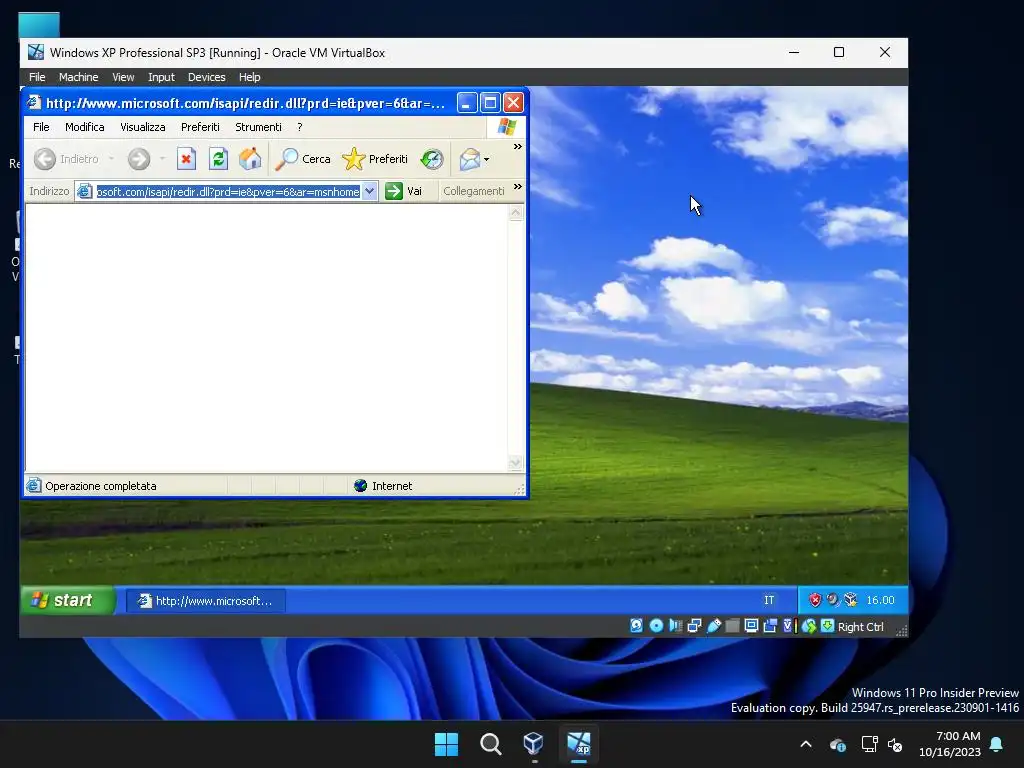Click the page icon beside address URL
The width and height of the screenshot is (1024, 768).
tap(84, 191)
